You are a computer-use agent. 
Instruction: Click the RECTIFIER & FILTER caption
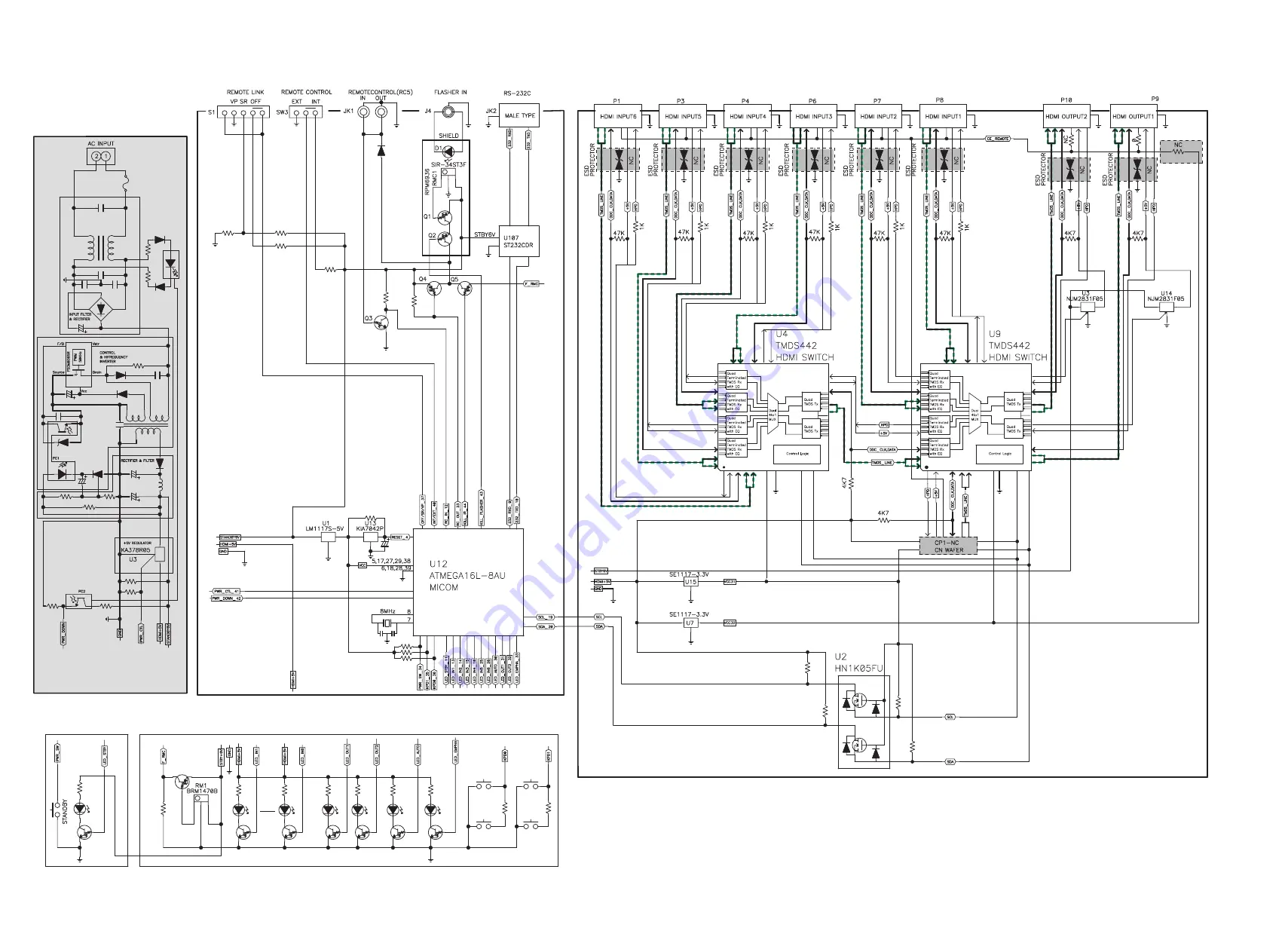coord(138,461)
